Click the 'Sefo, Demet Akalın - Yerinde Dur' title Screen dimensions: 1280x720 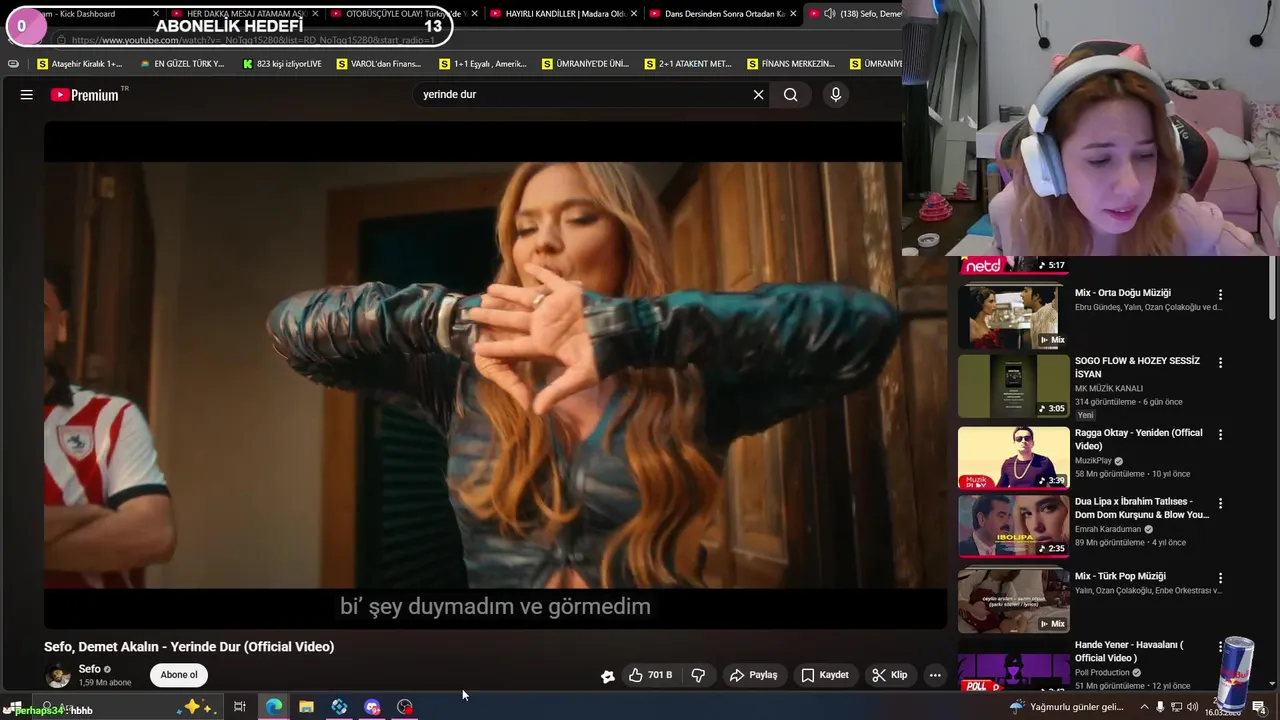point(189,647)
